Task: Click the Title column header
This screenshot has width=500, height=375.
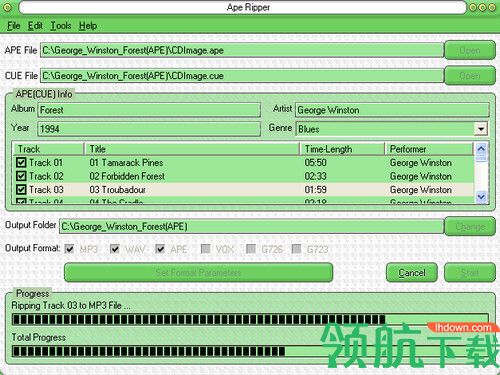Action: coord(192,149)
